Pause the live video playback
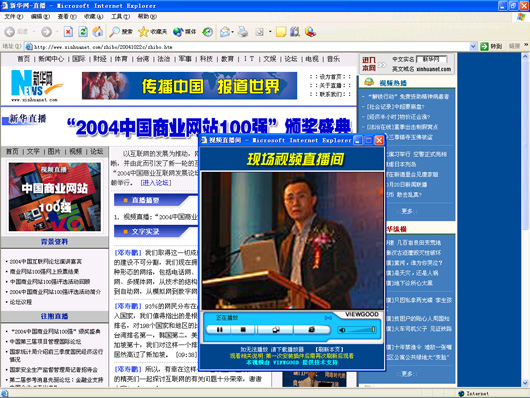 (219, 329)
